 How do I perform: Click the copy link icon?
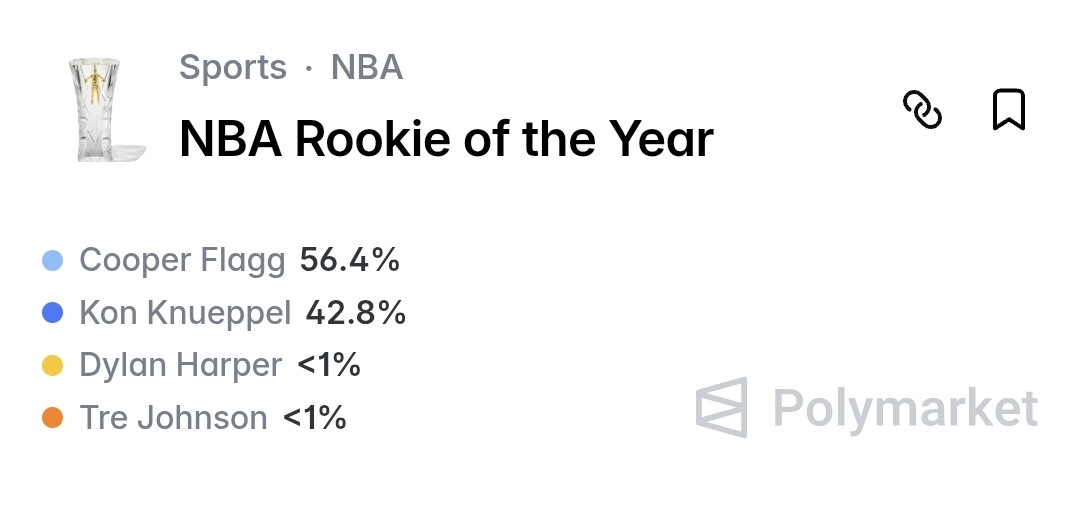(x=922, y=110)
